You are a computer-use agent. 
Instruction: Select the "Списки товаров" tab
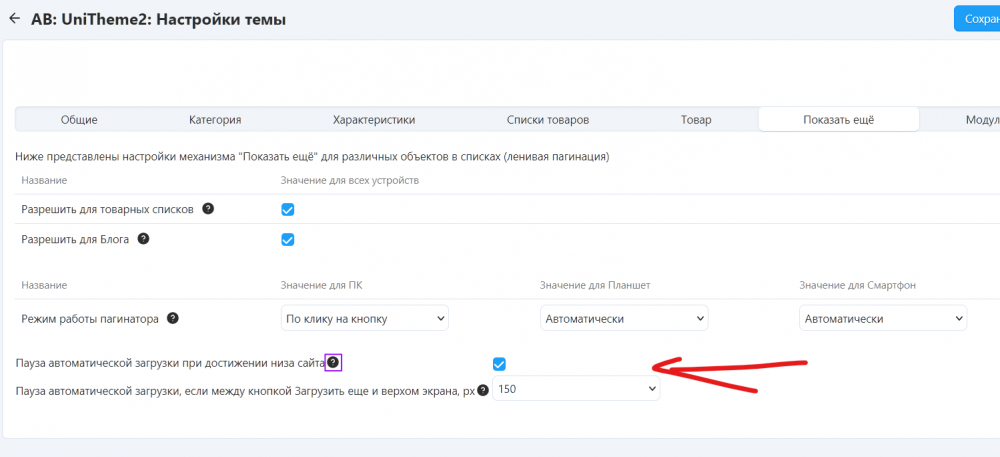(548, 120)
